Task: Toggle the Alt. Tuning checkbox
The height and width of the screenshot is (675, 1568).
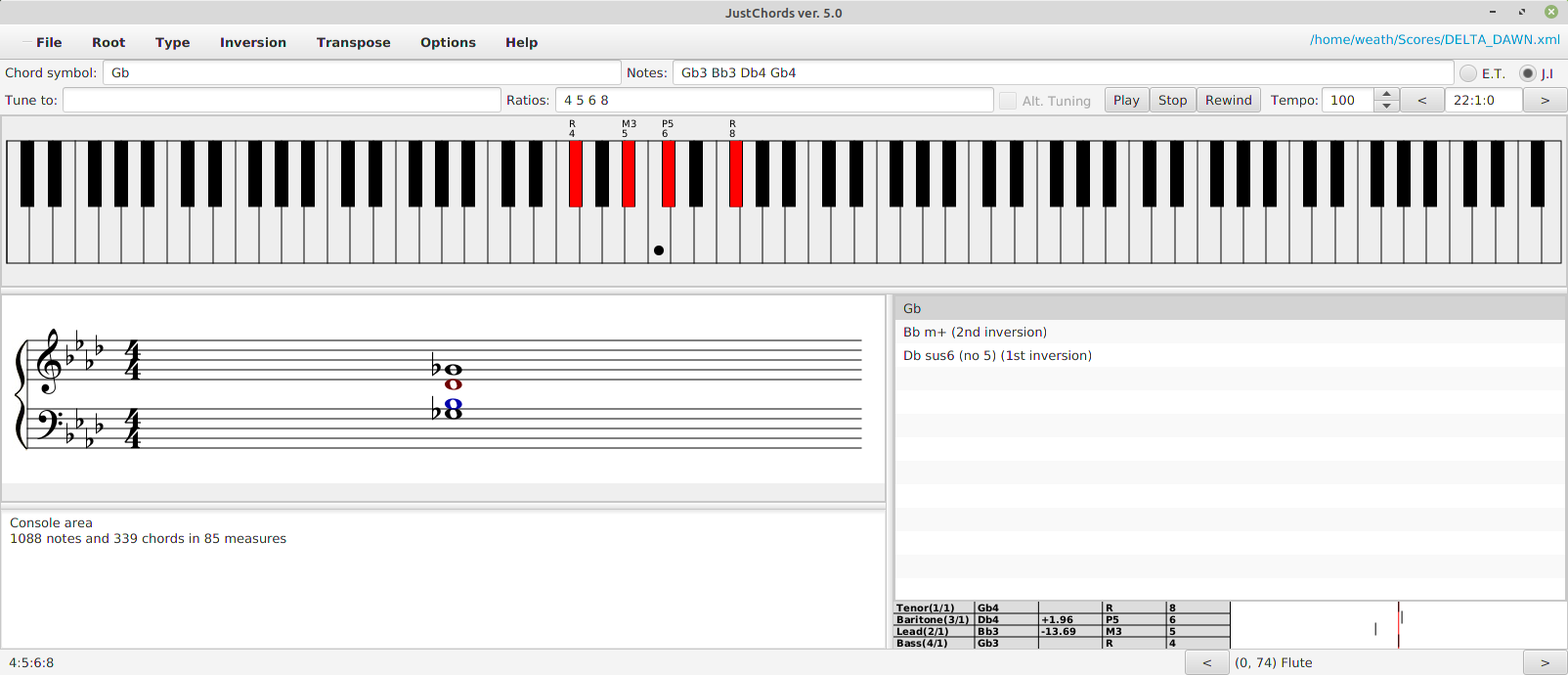Action: (1008, 101)
